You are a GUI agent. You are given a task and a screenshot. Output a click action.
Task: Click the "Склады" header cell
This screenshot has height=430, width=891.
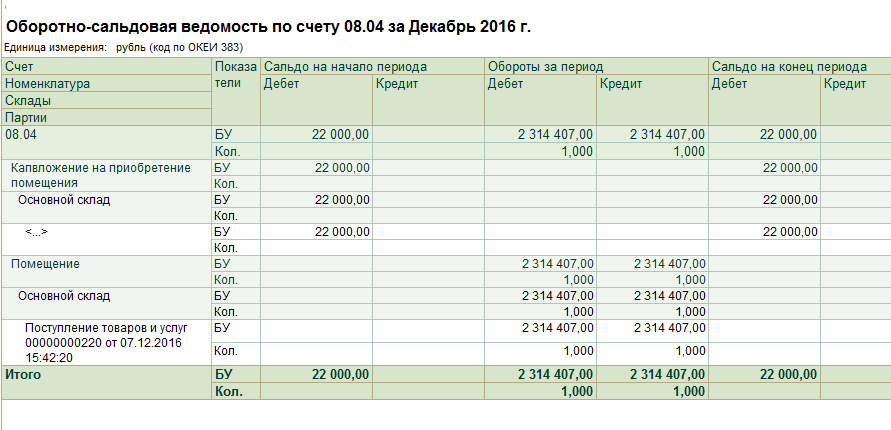click(x=29, y=101)
